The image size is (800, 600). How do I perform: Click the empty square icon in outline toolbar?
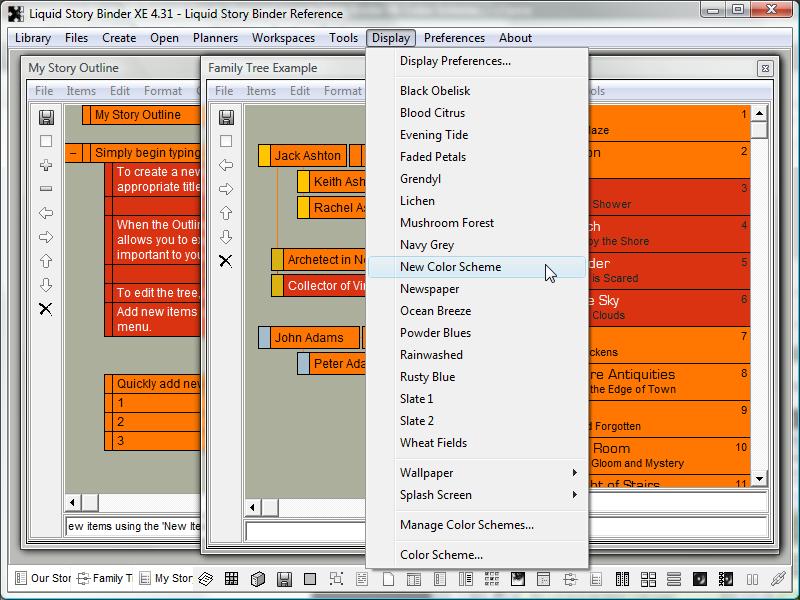pos(46,141)
